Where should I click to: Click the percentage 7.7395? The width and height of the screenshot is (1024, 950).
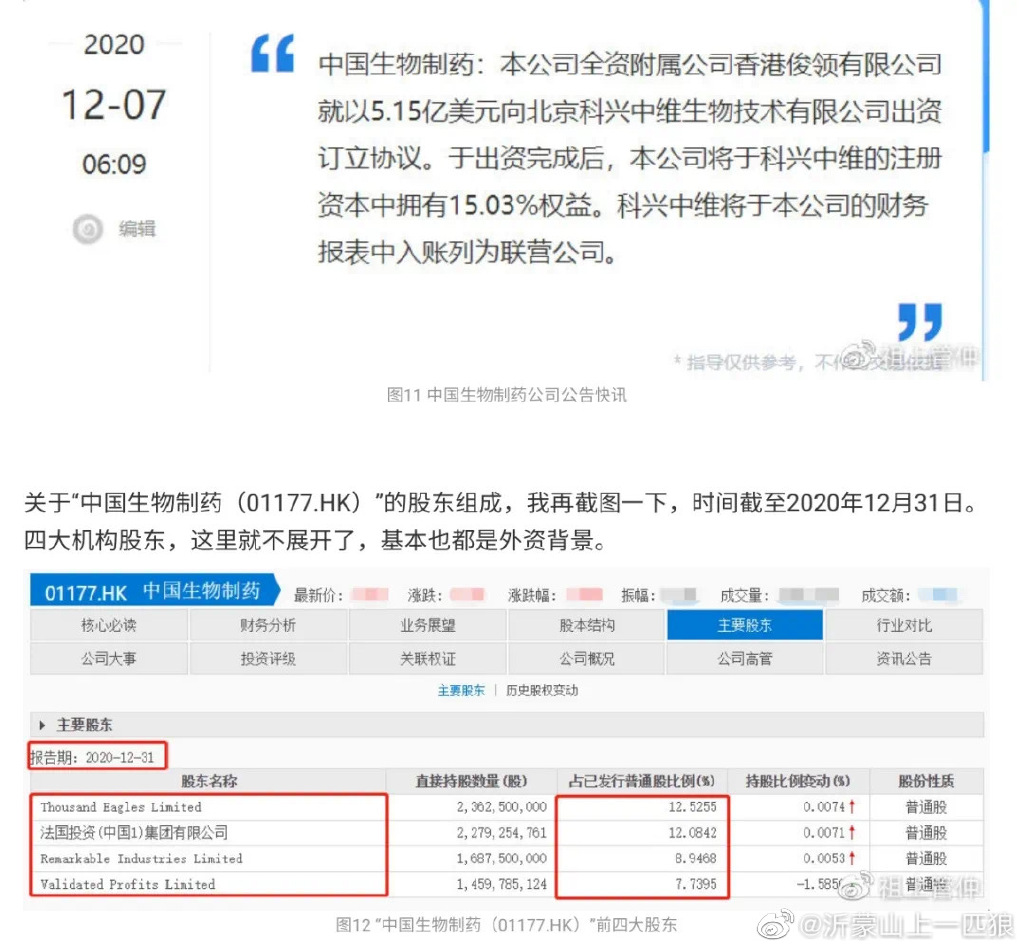point(696,884)
